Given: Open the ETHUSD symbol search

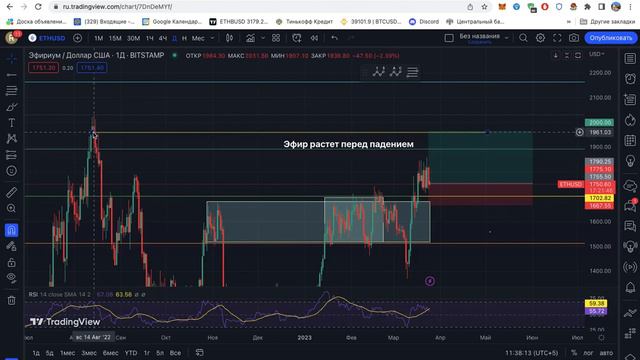Looking at the screenshot, I should click(47, 38).
